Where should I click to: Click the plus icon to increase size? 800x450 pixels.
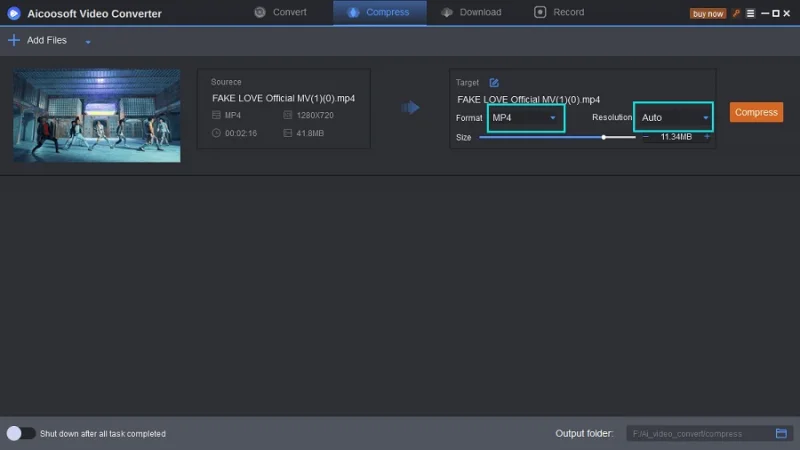point(707,137)
